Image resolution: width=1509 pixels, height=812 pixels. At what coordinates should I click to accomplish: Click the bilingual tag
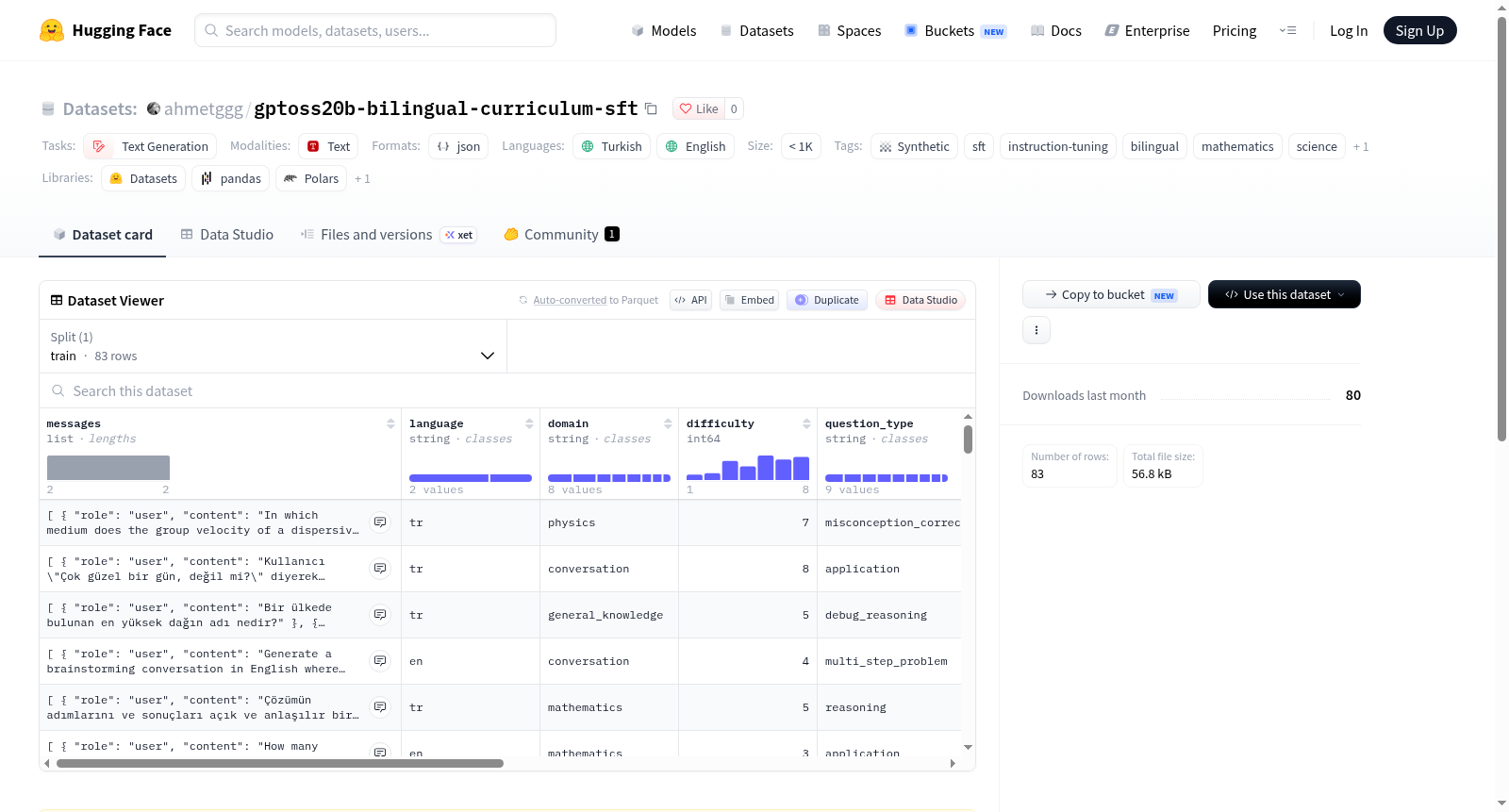[1154, 146]
